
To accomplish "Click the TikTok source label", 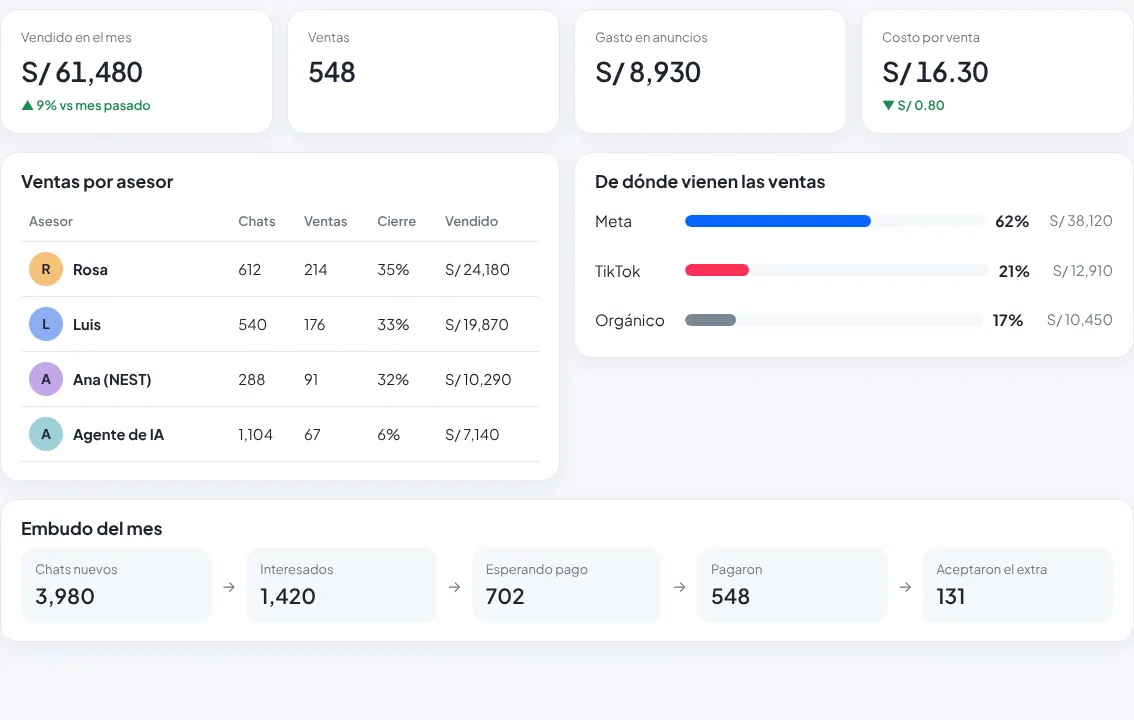I will (x=618, y=271).
